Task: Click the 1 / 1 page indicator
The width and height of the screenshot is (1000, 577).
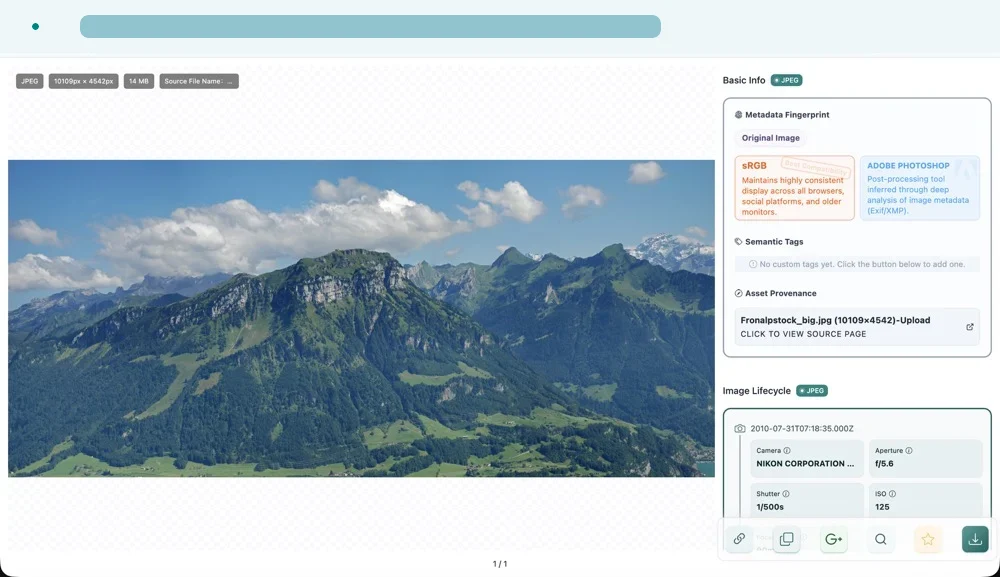Action: tap(500, 564)
